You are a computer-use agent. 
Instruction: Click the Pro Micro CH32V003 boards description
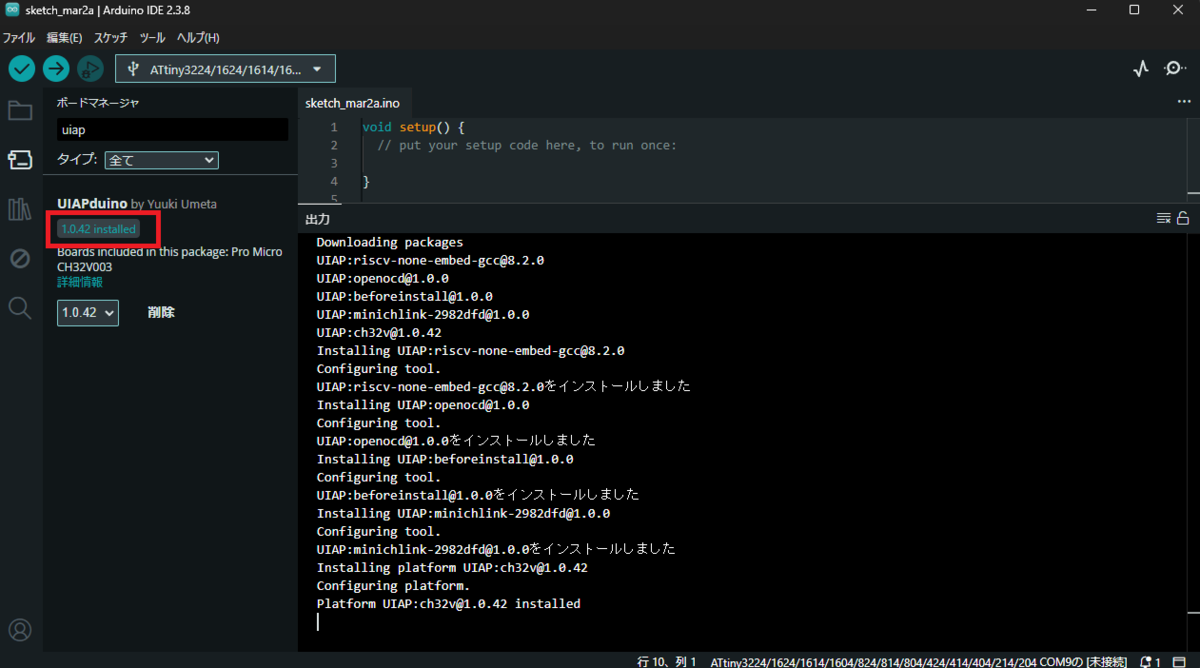point(170,260)
